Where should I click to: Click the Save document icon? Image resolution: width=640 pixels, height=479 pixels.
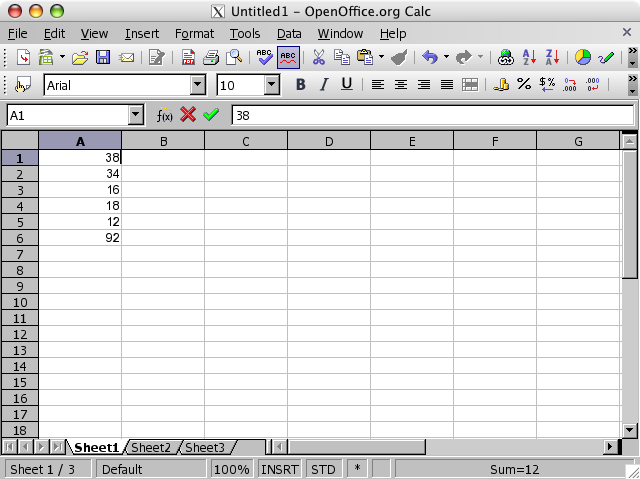pyautogui.click(x=103, y=58)
